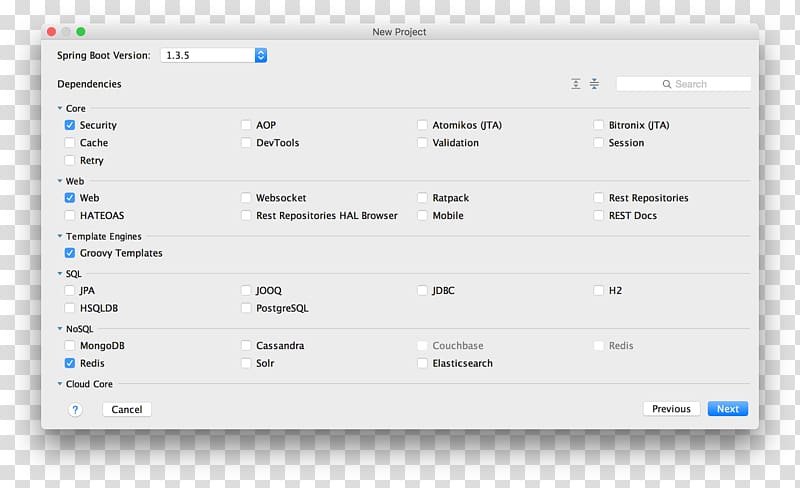Enable the Retry dependency

[x=70, y=160]
